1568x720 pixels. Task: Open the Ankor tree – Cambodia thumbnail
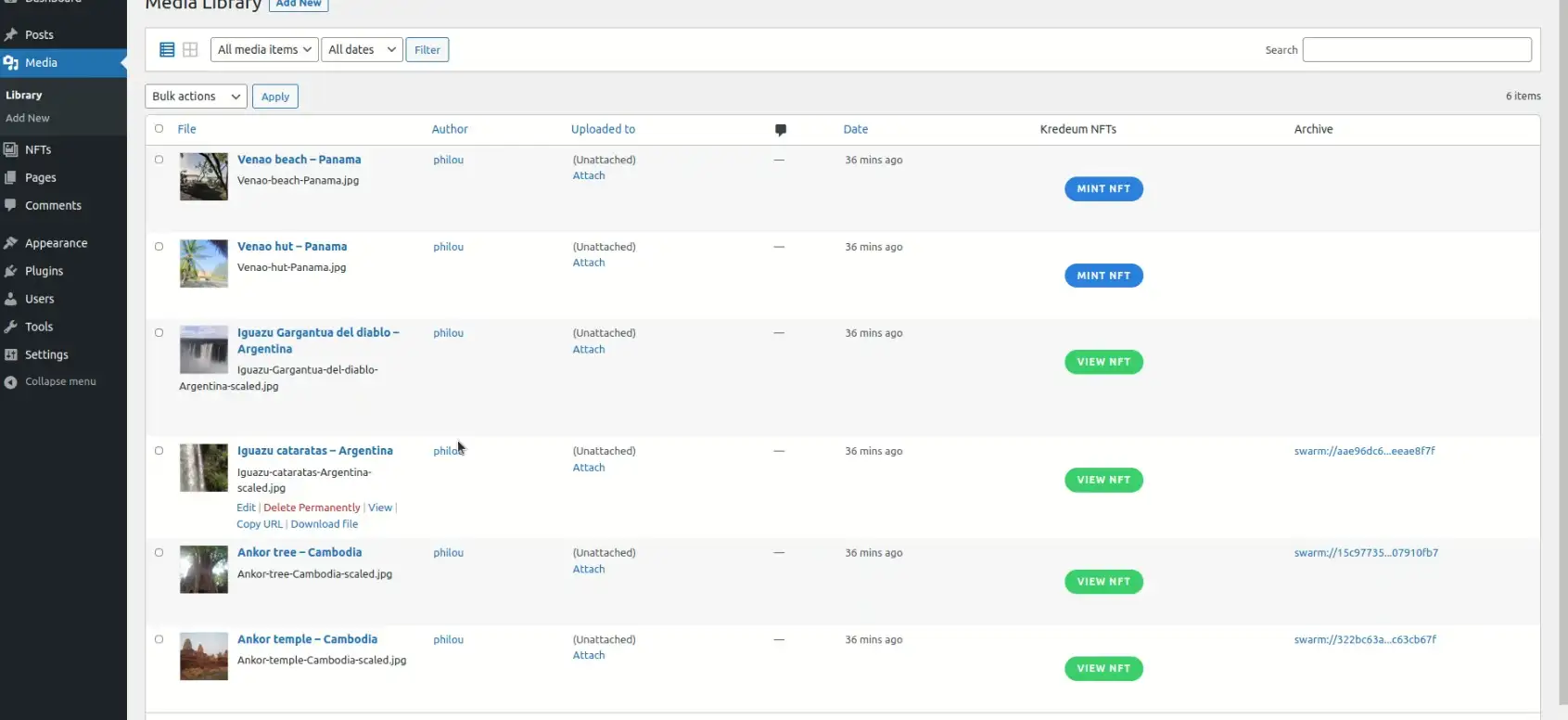(203, 570)
